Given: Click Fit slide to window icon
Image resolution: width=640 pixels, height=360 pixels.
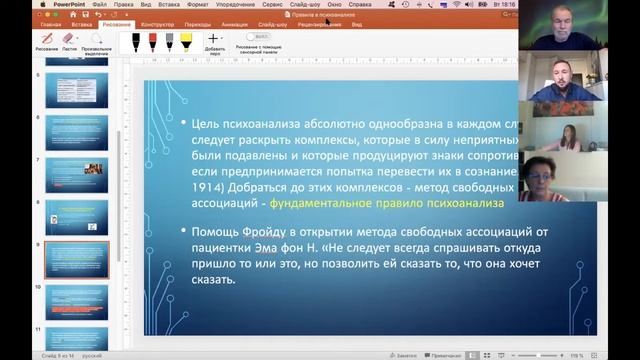Looking at the screenshot, I should click(594, 356).
